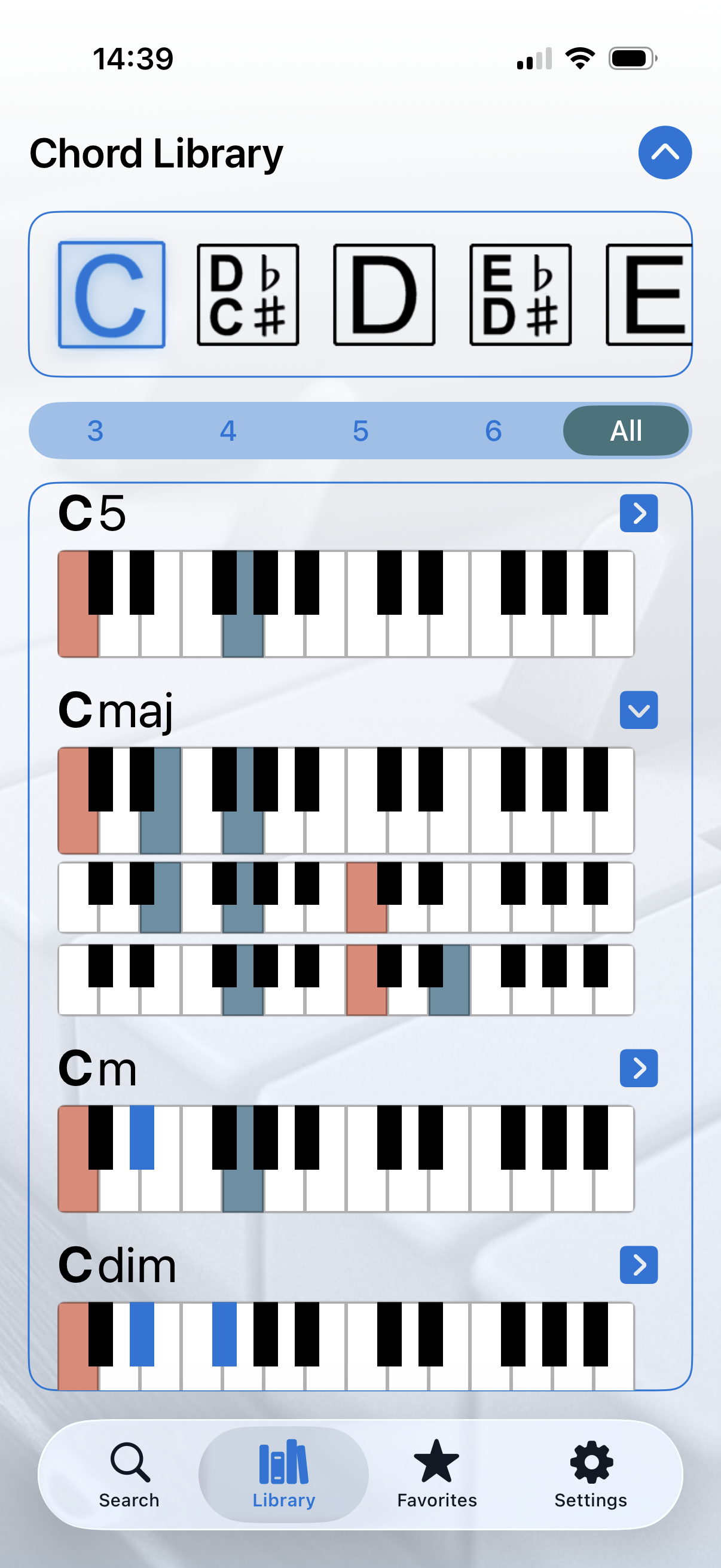This screenshot has height=1568, width=721.
Task: Expand the Cm chord inversions
Action: (638, 1067)
